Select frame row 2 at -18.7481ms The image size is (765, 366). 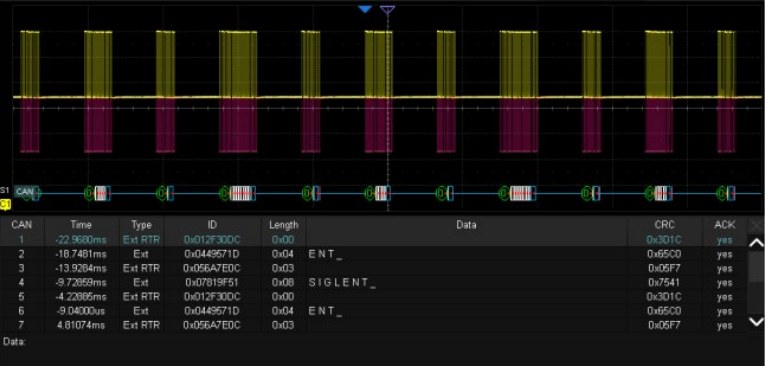(x=373, y=254)
